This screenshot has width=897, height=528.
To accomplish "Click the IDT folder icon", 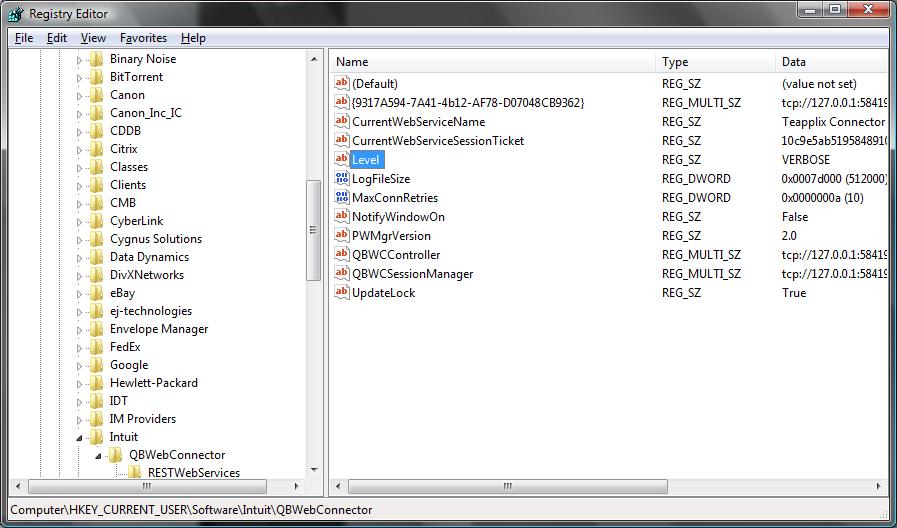I will click(x=97, y=401).
